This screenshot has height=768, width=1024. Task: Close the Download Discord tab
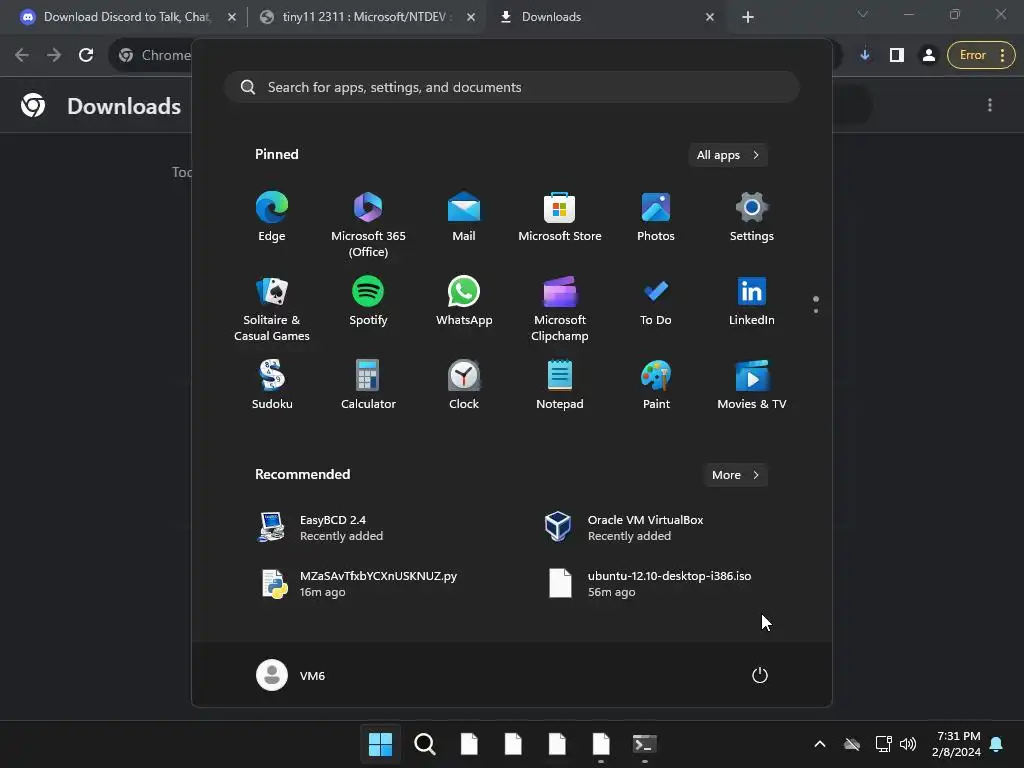click(232, 17)
